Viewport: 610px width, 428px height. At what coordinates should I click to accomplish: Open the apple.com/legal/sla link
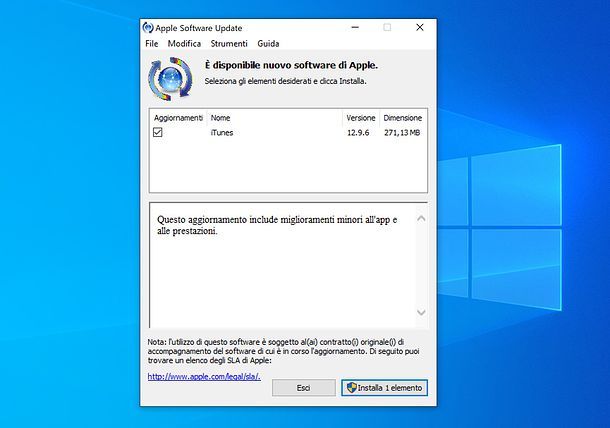tap(204, 377)
